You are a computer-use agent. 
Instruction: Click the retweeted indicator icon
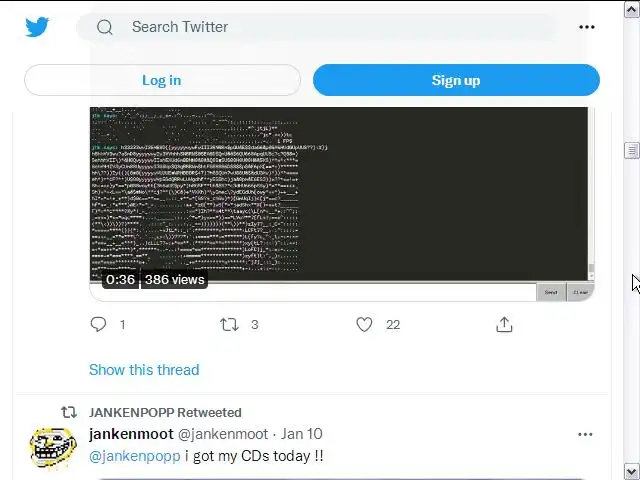69,412
